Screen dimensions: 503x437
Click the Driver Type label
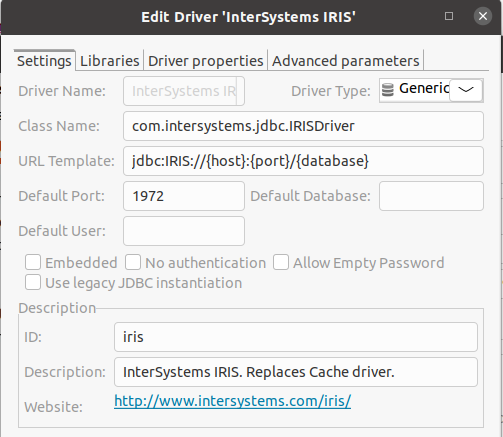coord(331,91)
